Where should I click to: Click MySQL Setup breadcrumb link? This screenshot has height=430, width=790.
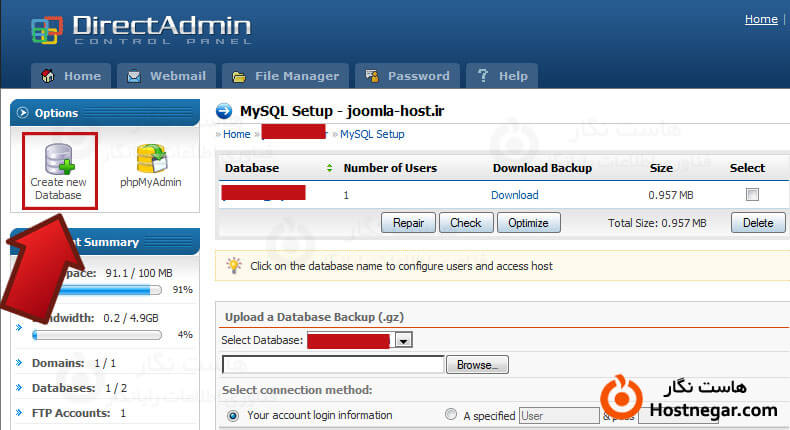(x=372, y=134)
